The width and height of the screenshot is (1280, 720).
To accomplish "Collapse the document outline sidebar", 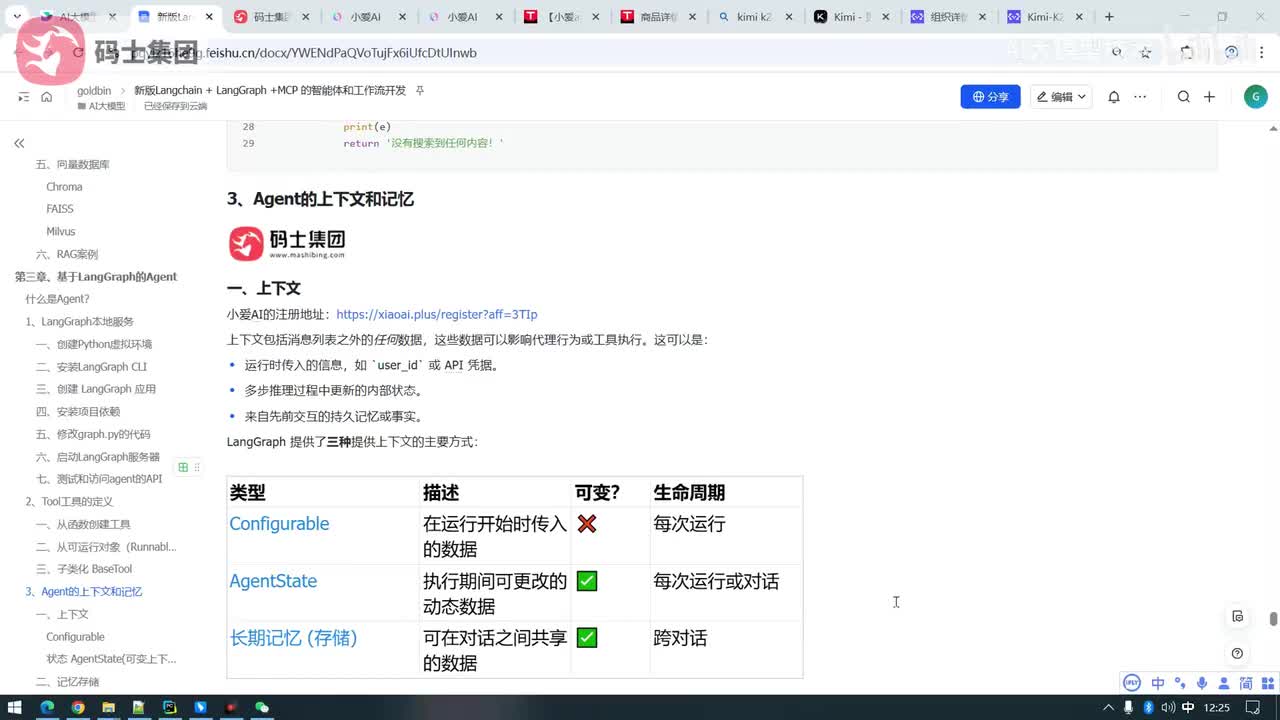I will (19, 143).
